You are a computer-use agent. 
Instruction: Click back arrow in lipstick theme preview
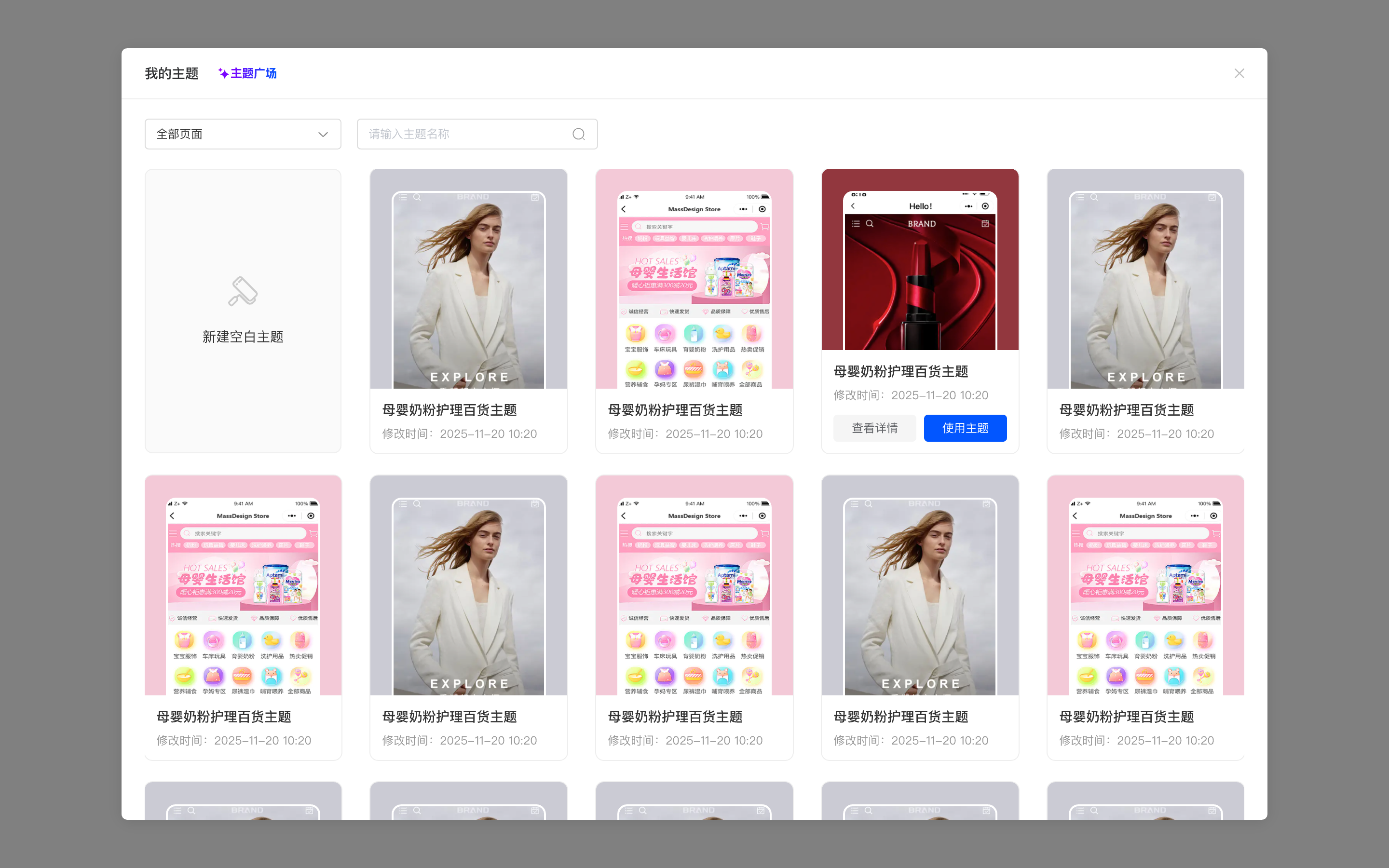click(853, 206)
